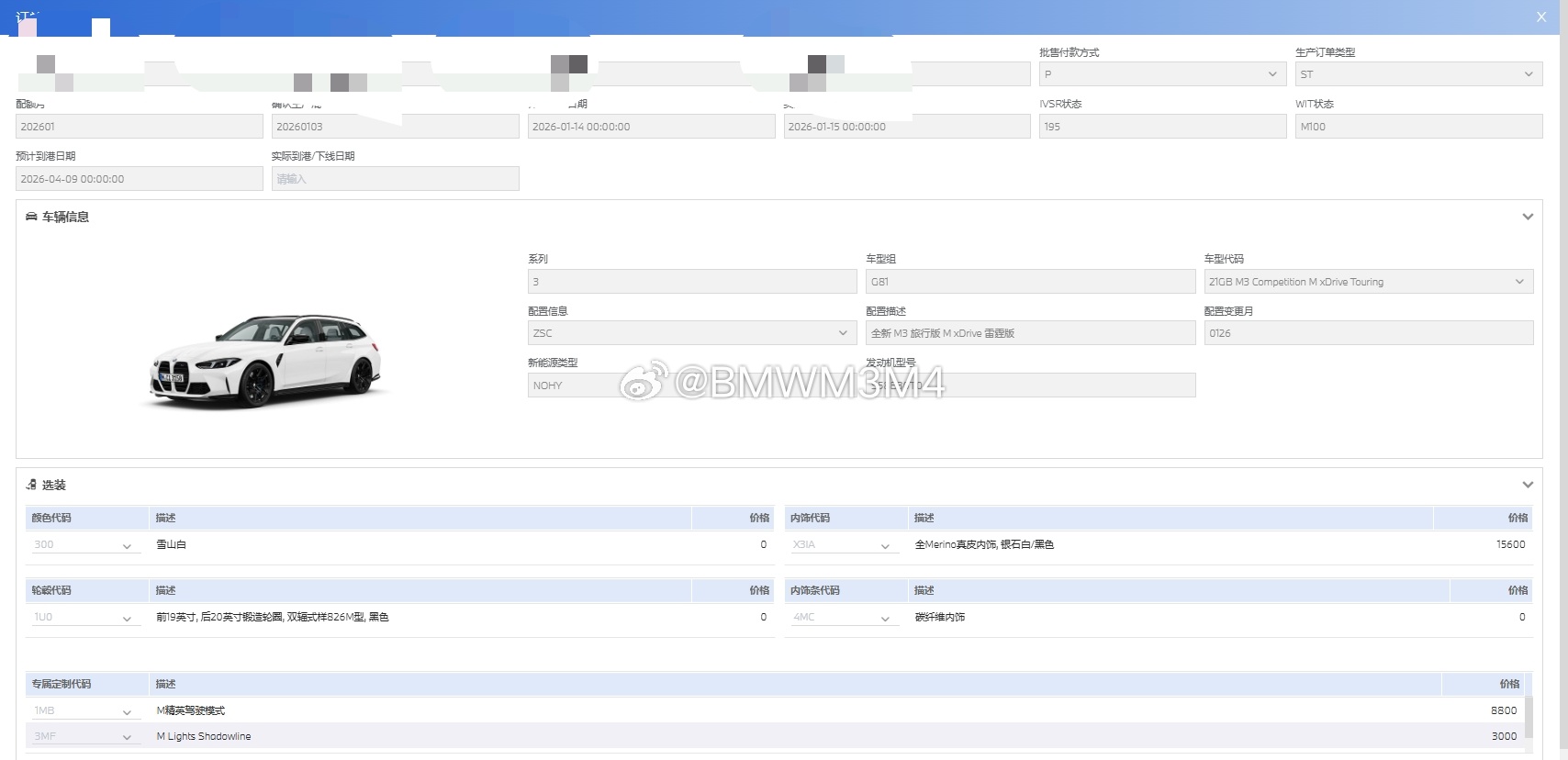Click the price value 15600
This screenshot has width=1568, height=760.
1511,545
